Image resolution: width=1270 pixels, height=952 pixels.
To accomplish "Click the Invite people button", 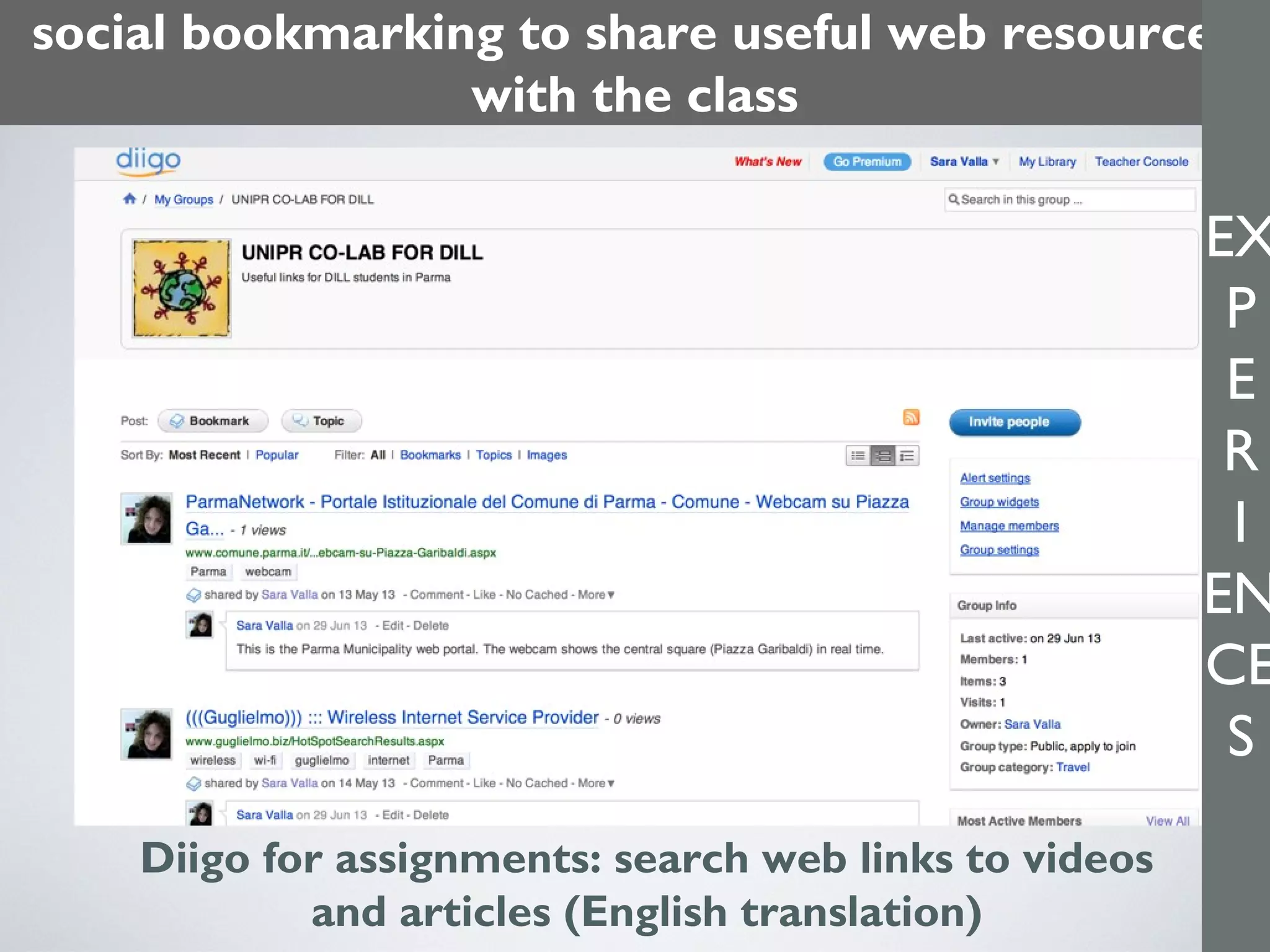I will pos(1015,422).
